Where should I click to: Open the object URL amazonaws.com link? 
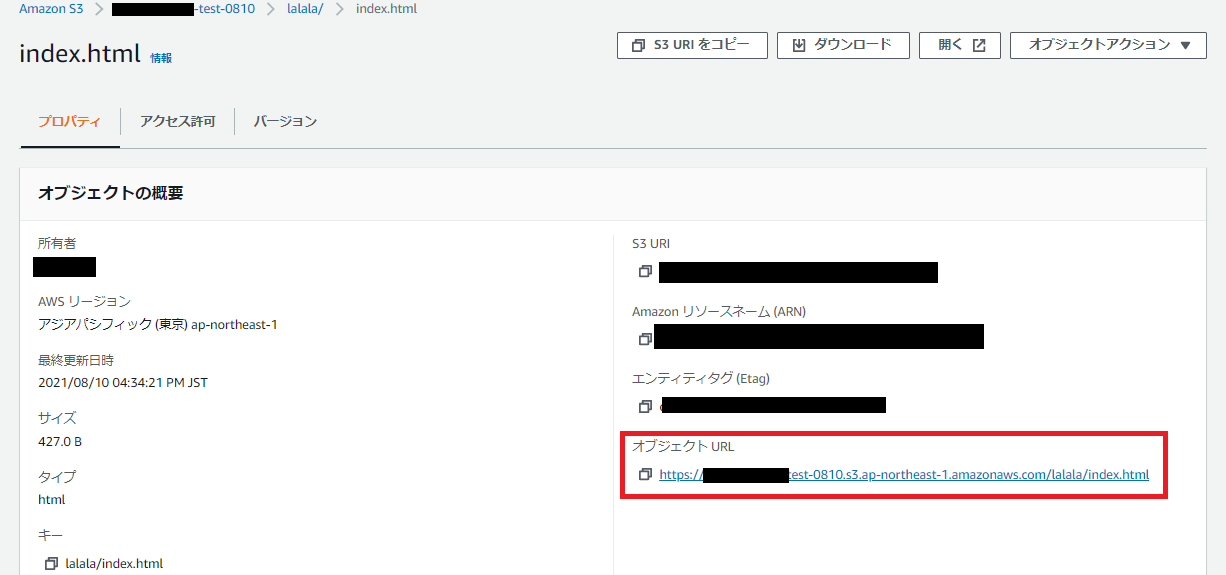(x=904, y=474)
